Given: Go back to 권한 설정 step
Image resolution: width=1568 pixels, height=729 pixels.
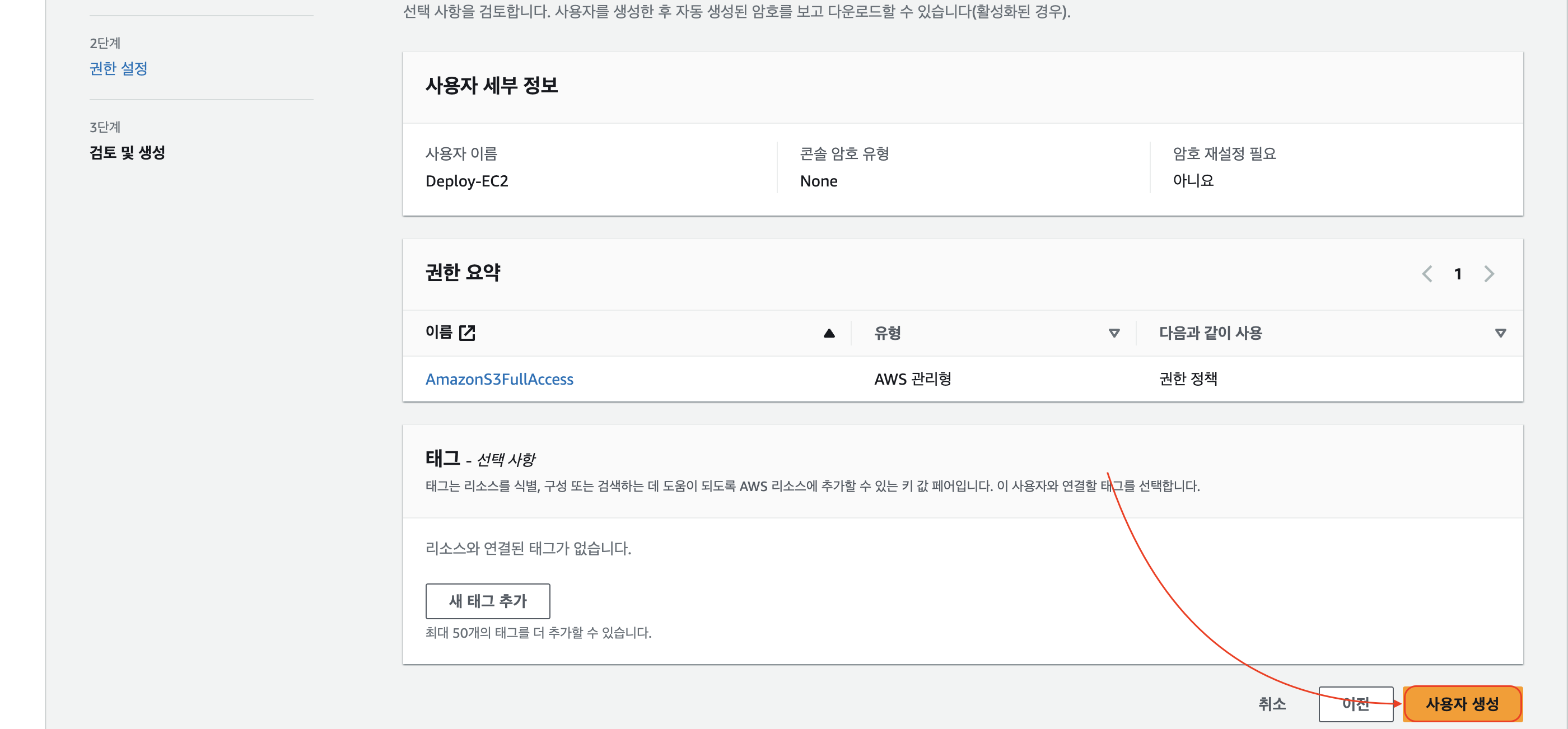Looking at the screenshot, I should pos(119,68).
